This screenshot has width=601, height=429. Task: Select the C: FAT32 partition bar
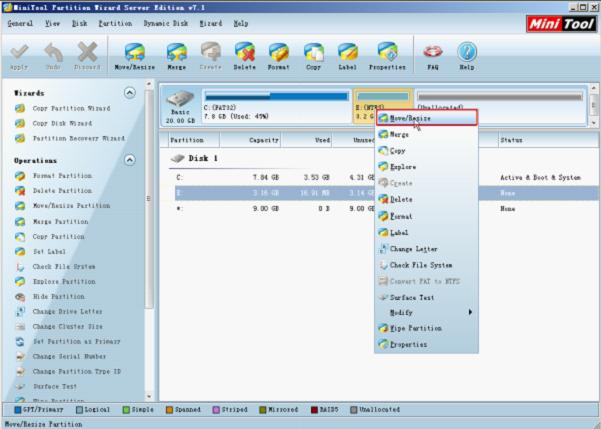276,106
